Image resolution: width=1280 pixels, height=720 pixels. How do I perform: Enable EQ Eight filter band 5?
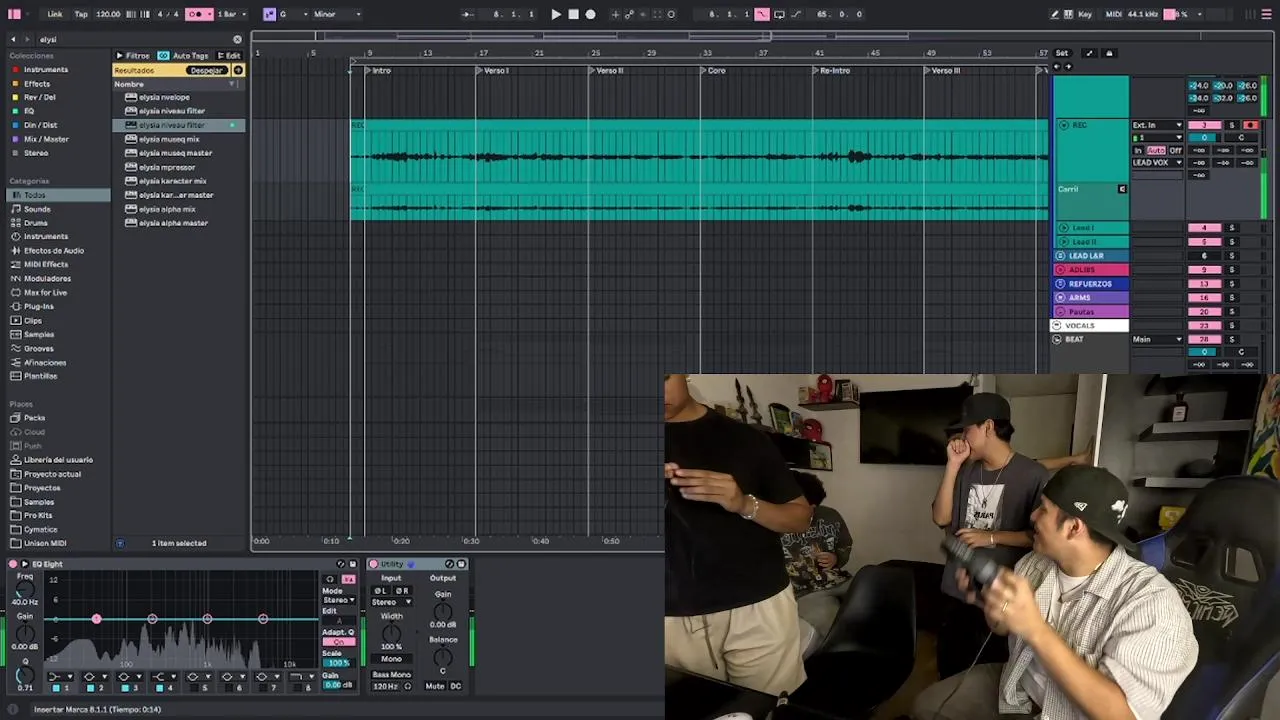coord(193,688)
